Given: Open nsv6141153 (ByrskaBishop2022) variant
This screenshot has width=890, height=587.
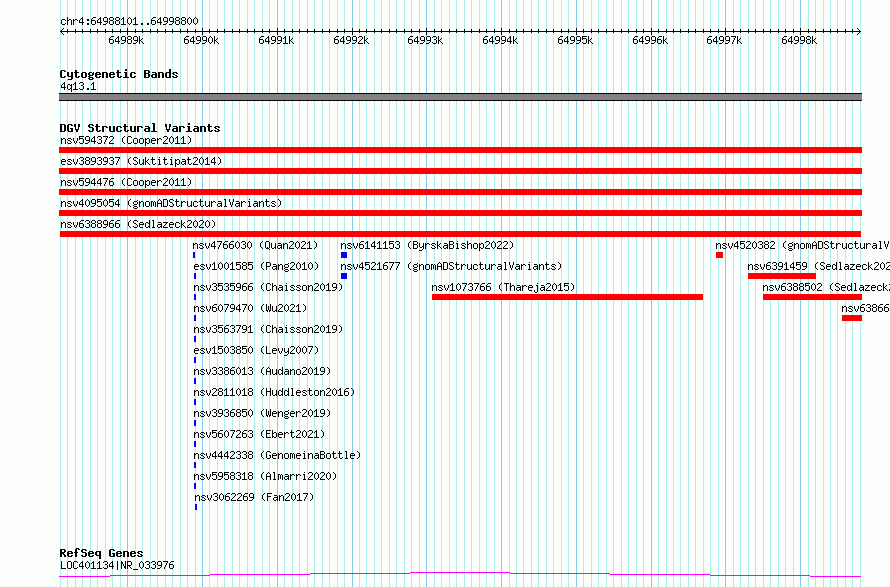Looking at the screenshot, I should pos(427,245).
